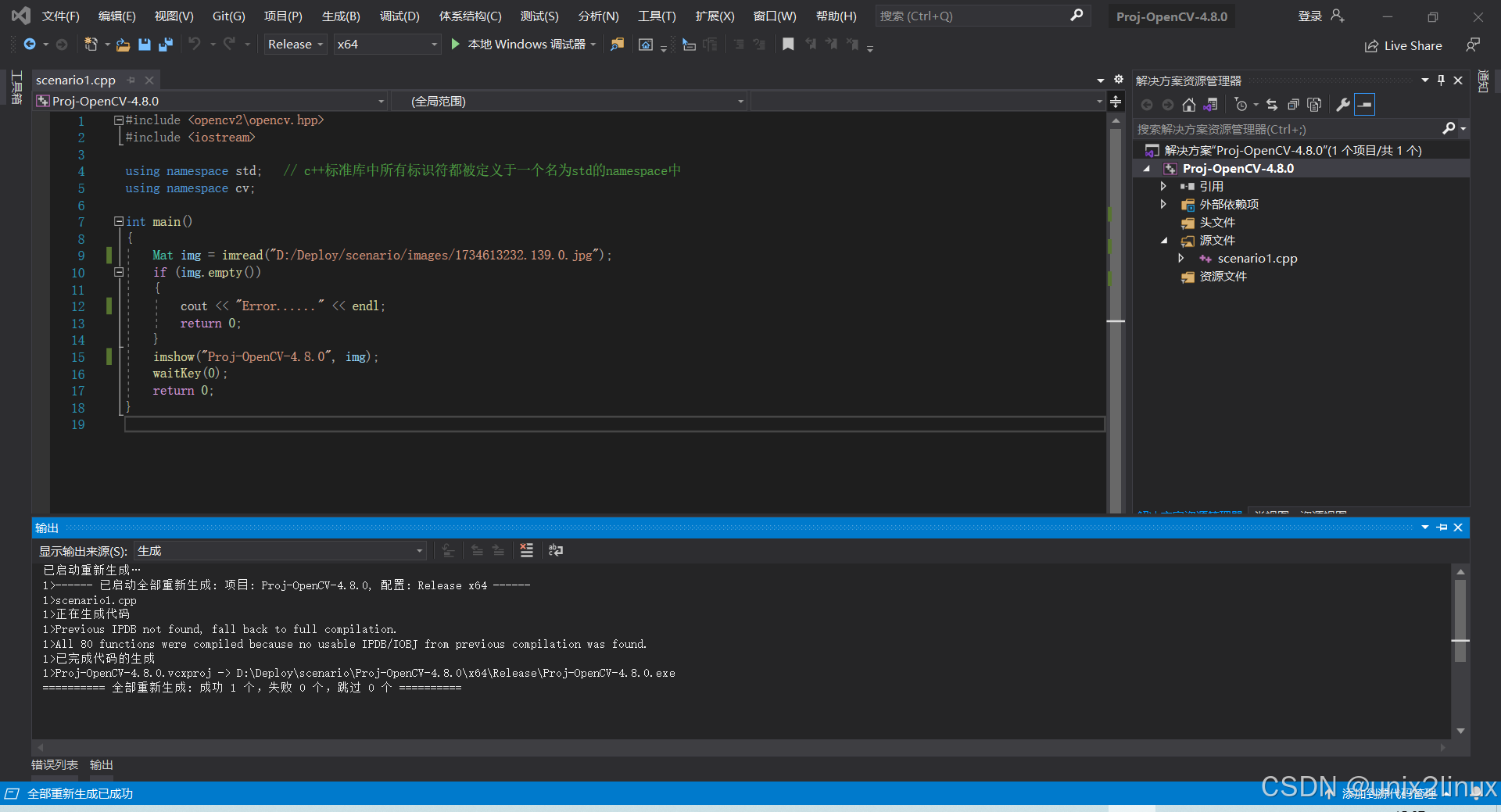Select the 头文件 folder
The height and width of the screenshot is (812, 1501).
[1217, 223]
